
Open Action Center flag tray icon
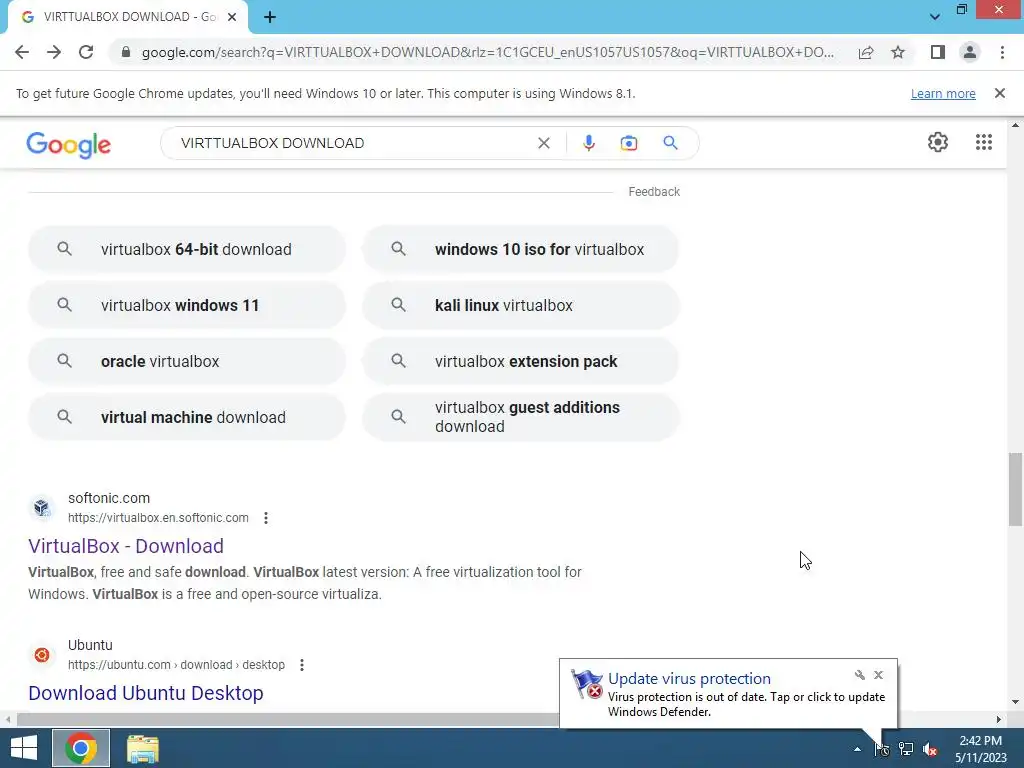click(881, 749)
